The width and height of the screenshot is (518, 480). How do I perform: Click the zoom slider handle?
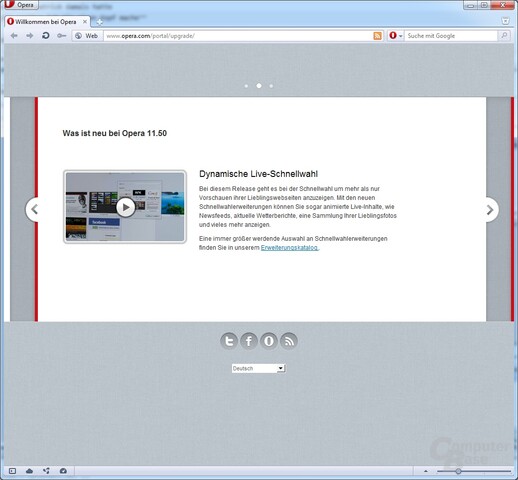tap(459, 471)
